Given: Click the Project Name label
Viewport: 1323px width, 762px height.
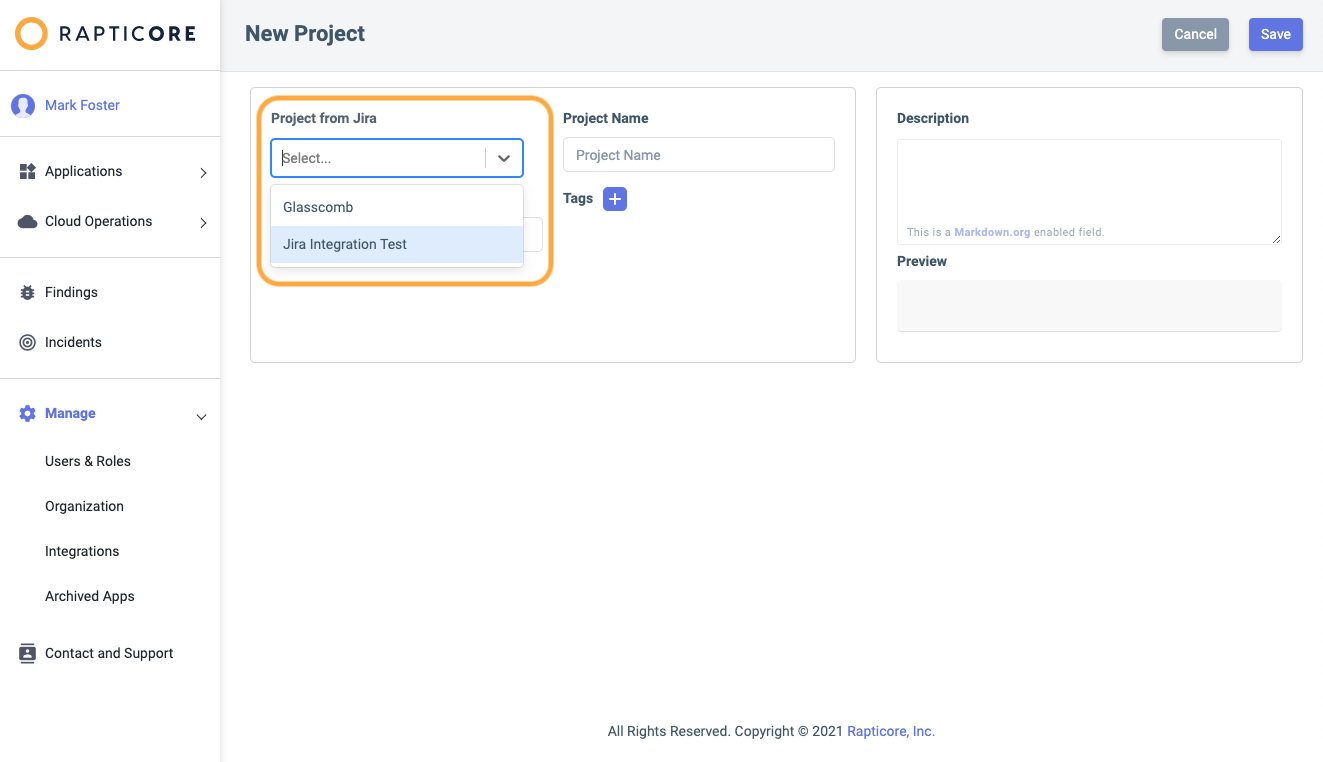Looking at the screenshot, I should pyautogui.click(x=606, y=118).
